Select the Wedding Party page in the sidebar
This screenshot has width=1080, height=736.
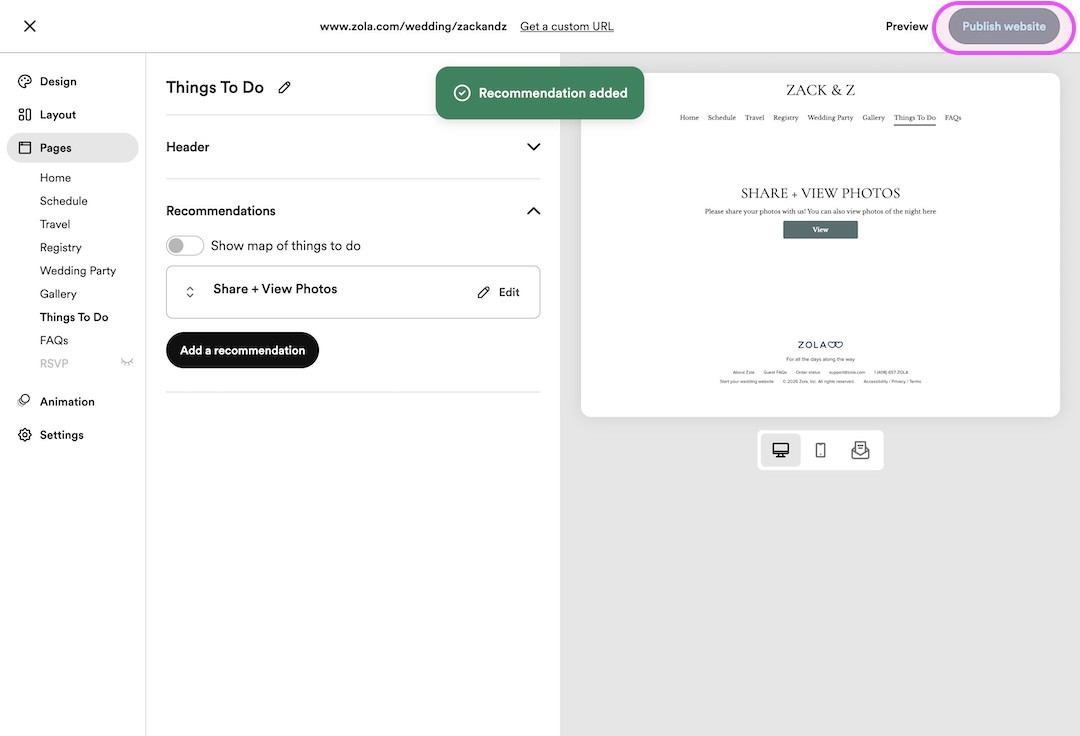point(78,271)
